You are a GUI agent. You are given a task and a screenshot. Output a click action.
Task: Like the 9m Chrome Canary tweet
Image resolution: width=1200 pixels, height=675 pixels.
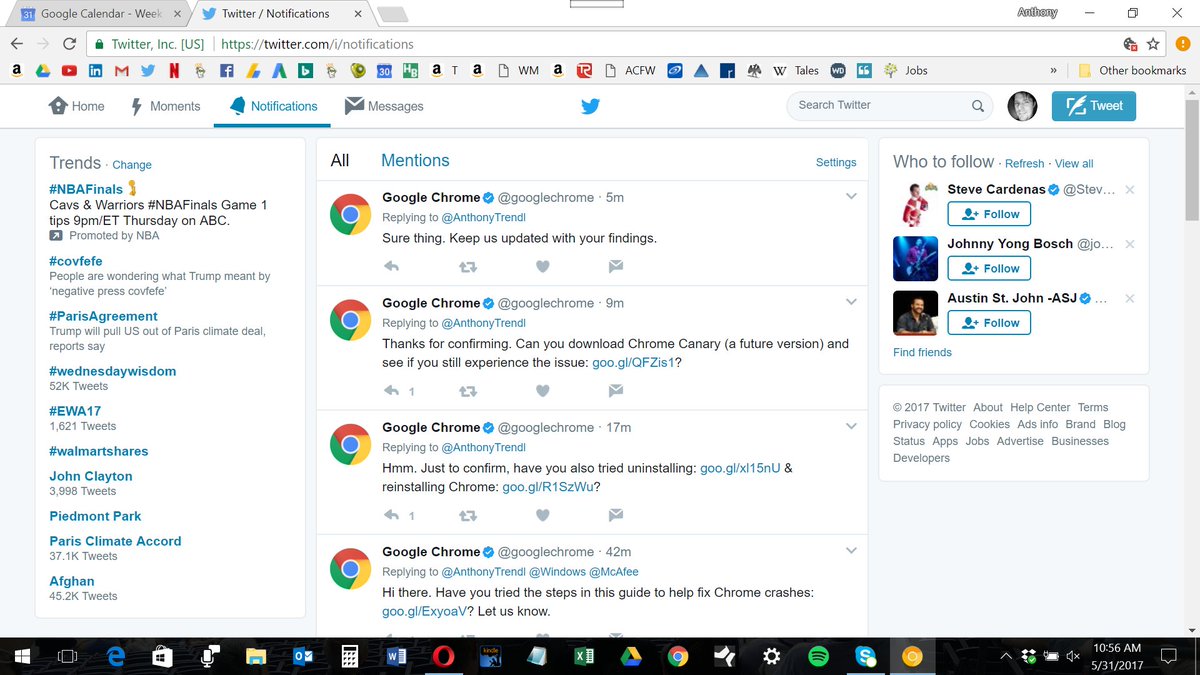tap(542, 391)
